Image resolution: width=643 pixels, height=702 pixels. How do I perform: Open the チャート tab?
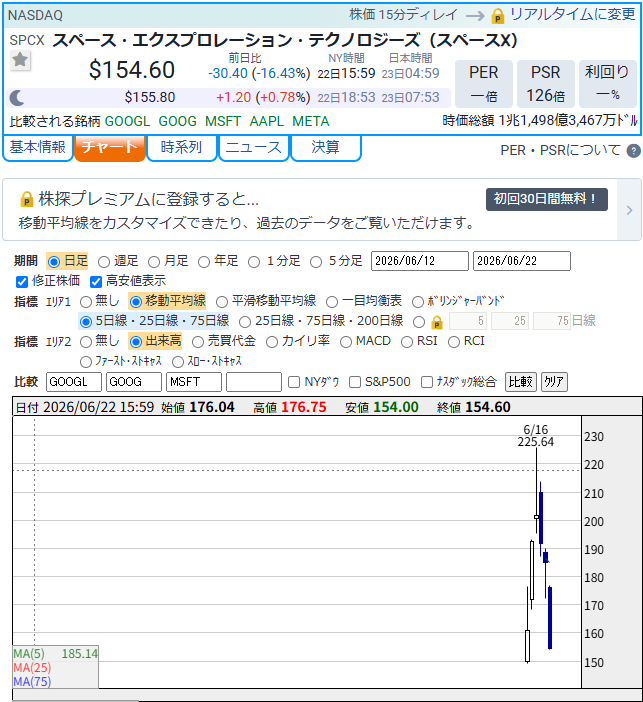110,147
